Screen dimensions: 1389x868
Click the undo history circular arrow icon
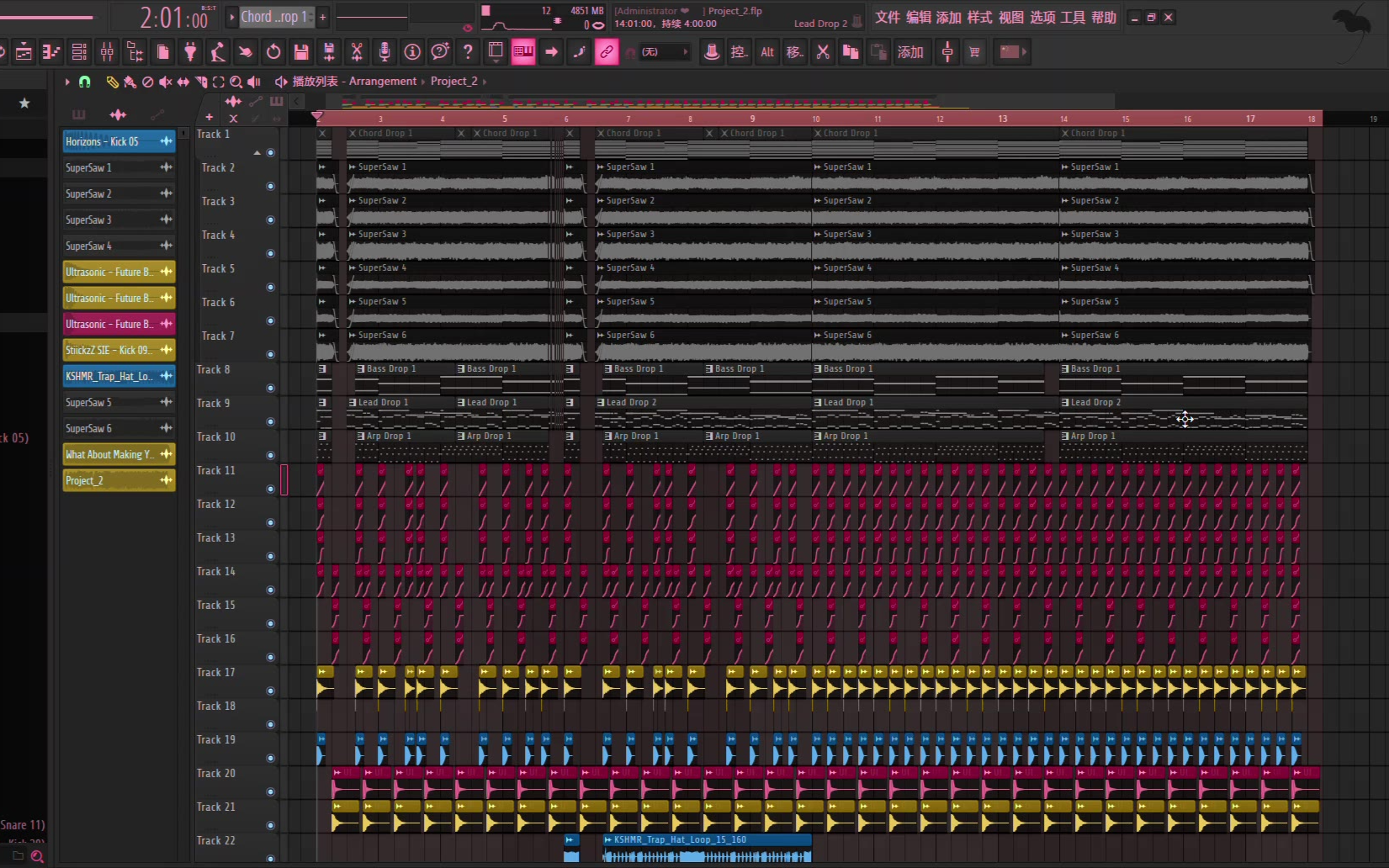click(x=273, y=52)
